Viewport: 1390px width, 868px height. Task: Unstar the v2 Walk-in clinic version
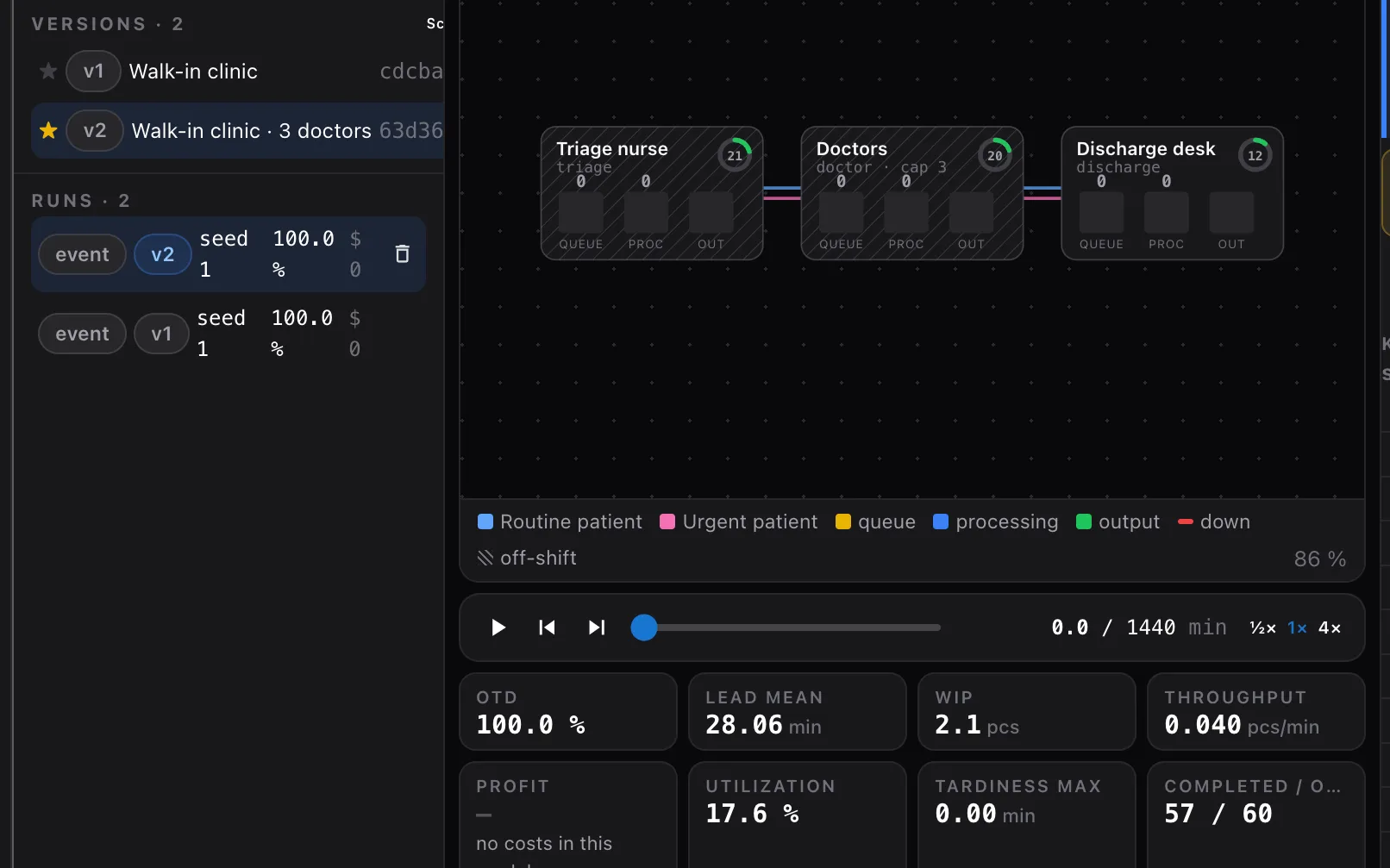(48, 131)
